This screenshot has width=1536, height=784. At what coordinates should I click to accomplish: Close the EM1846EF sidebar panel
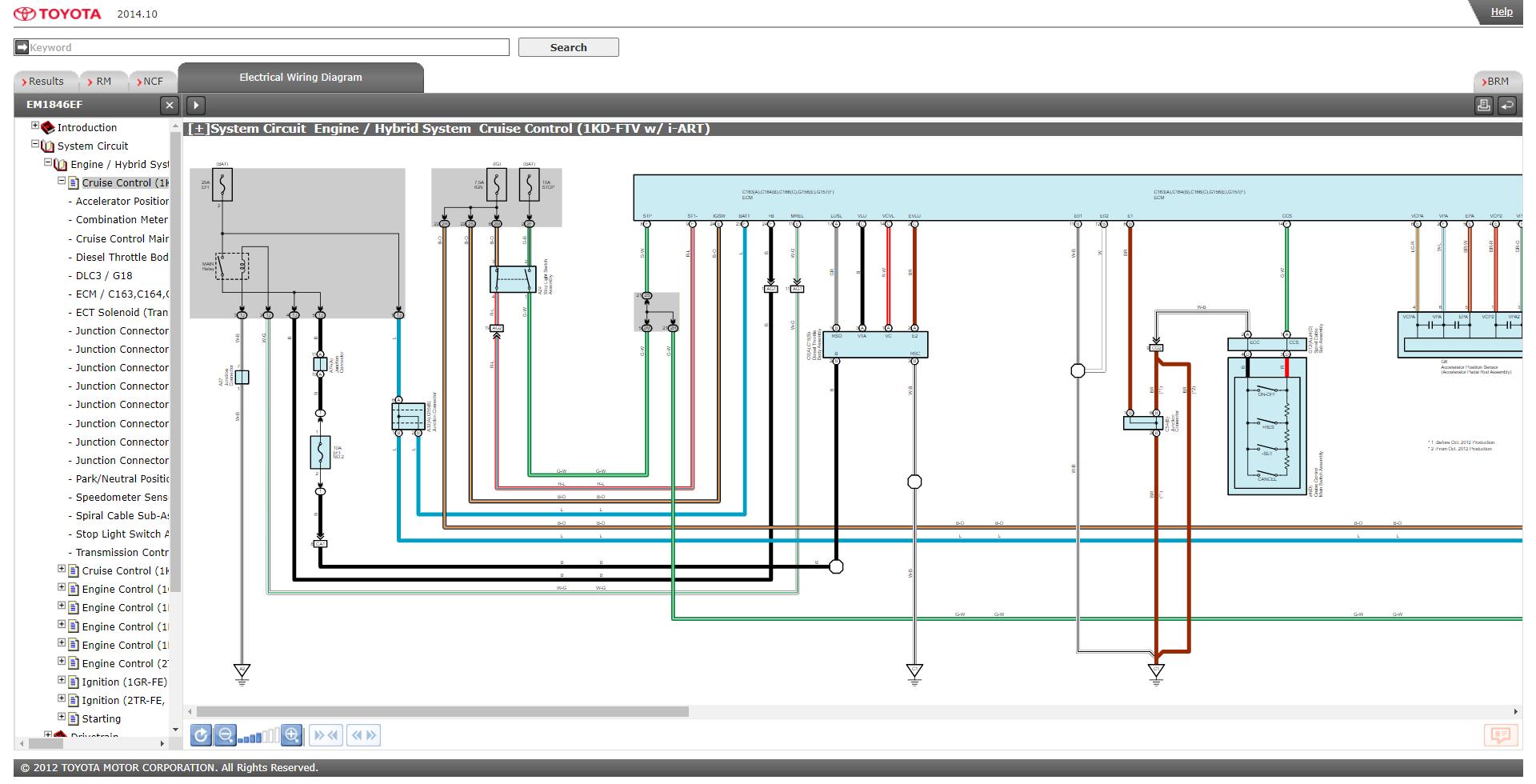click(169, 105)
